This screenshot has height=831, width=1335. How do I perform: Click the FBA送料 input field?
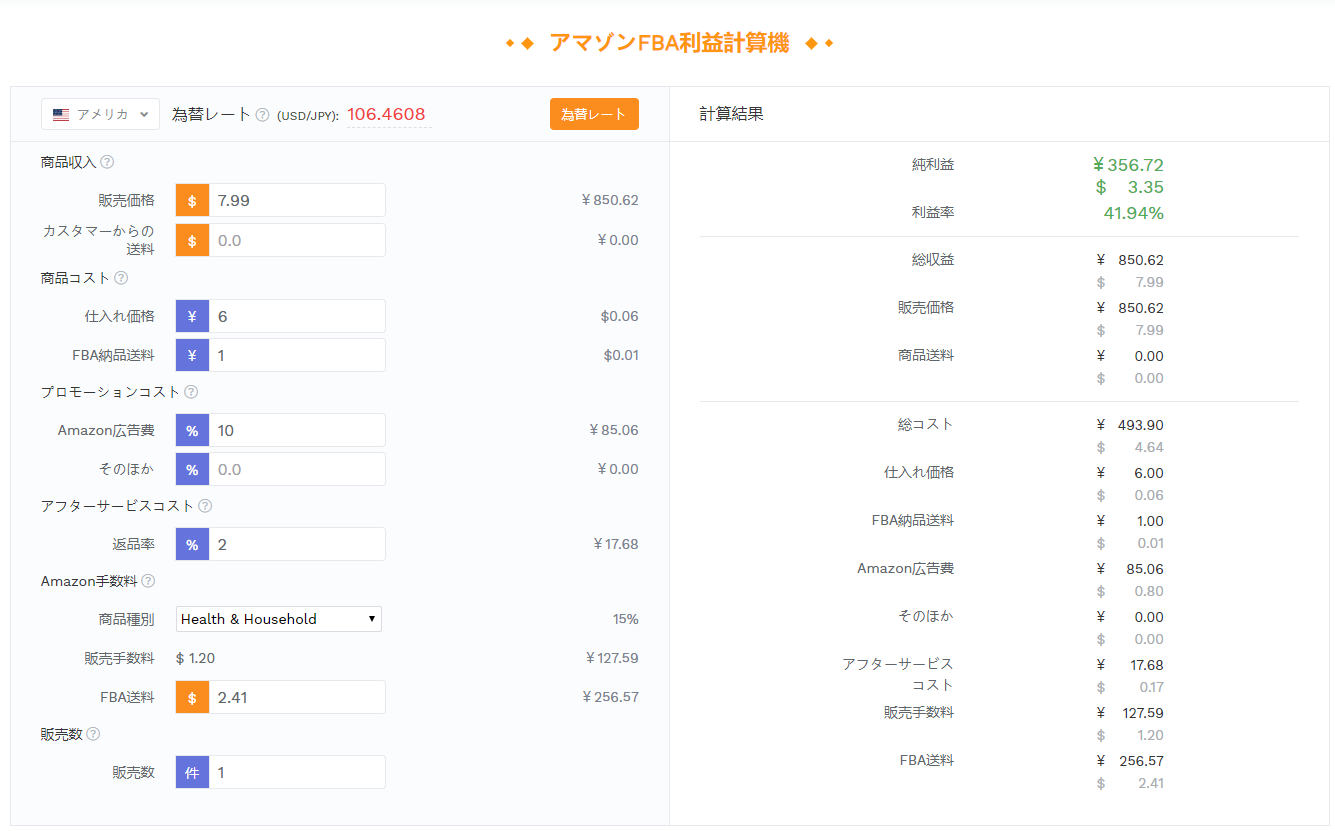point(297,697)
